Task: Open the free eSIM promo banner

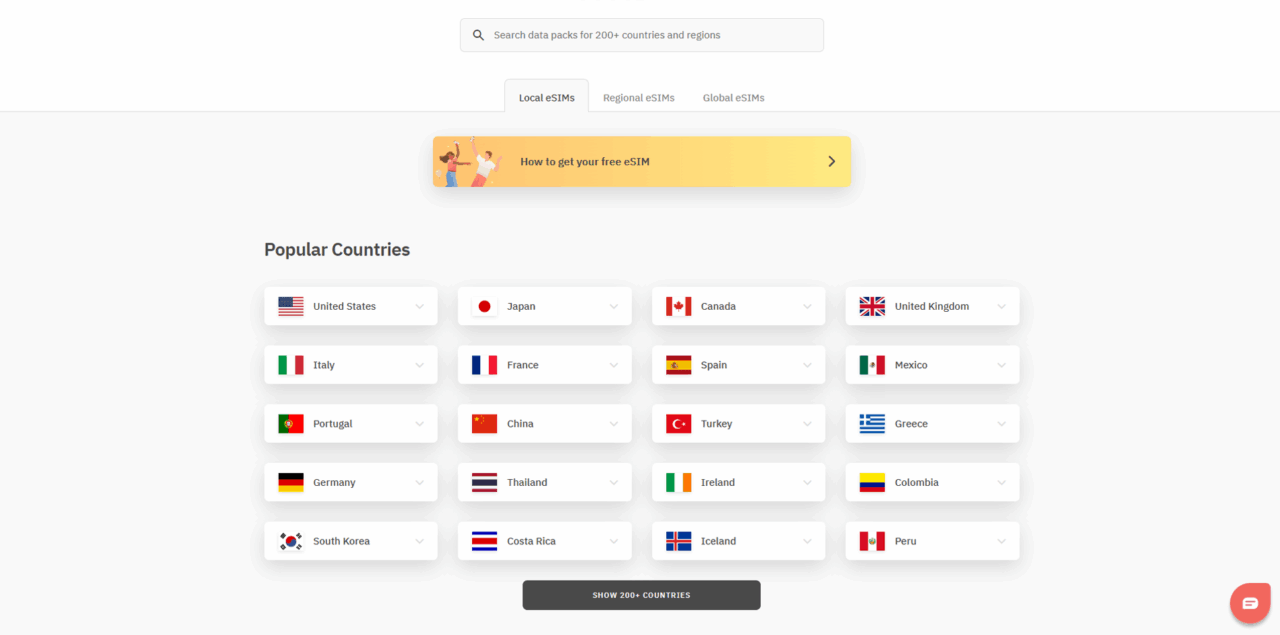Action: pos(641,162)
